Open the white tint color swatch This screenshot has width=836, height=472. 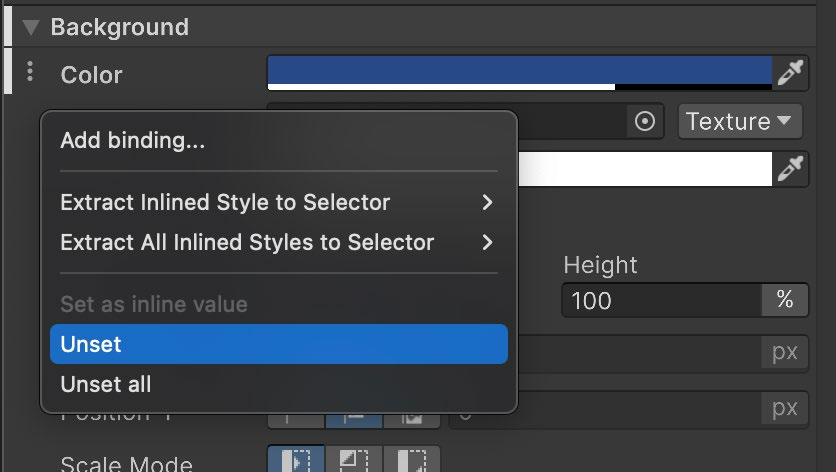click(645, 169)
